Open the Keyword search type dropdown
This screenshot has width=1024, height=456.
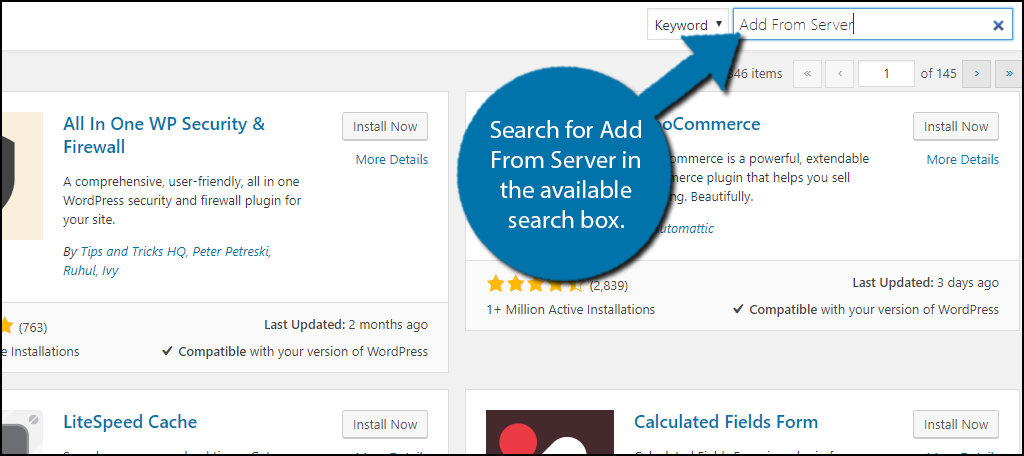[x=689, y=25]
